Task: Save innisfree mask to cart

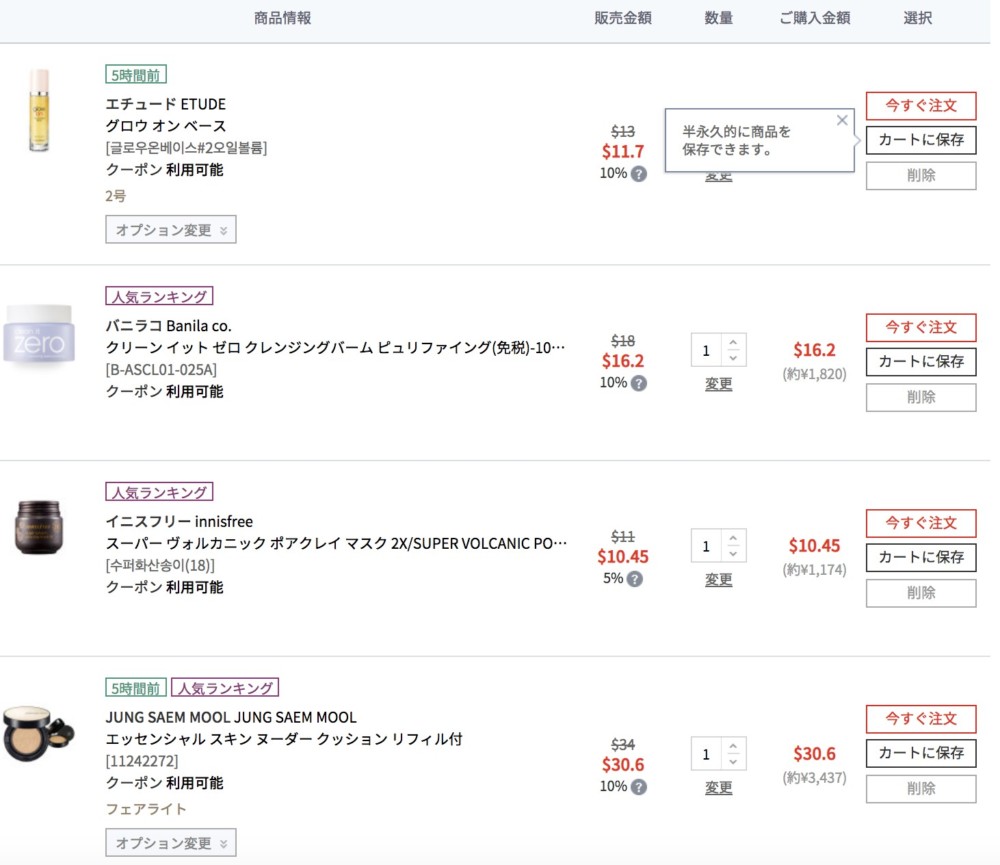Action: coord(921,558)
